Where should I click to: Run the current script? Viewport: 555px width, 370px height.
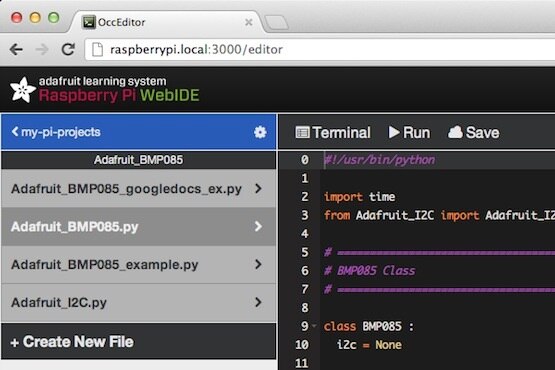pyautogui.click(x=410, y=132)
